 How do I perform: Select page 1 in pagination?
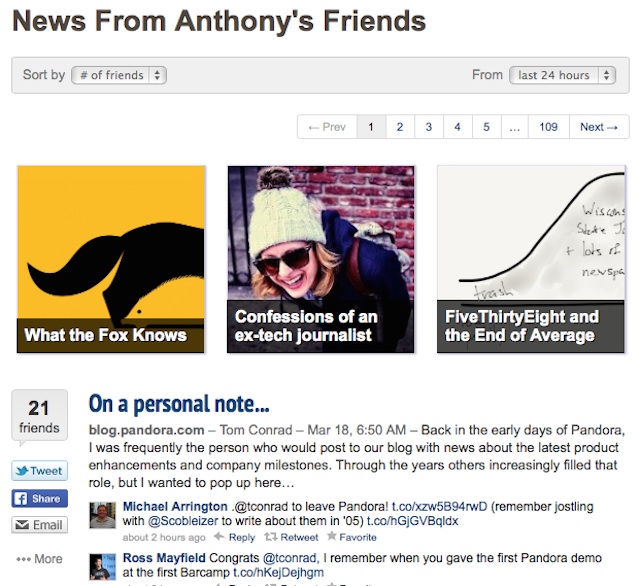pyautogui.click(x=371, y=127)
